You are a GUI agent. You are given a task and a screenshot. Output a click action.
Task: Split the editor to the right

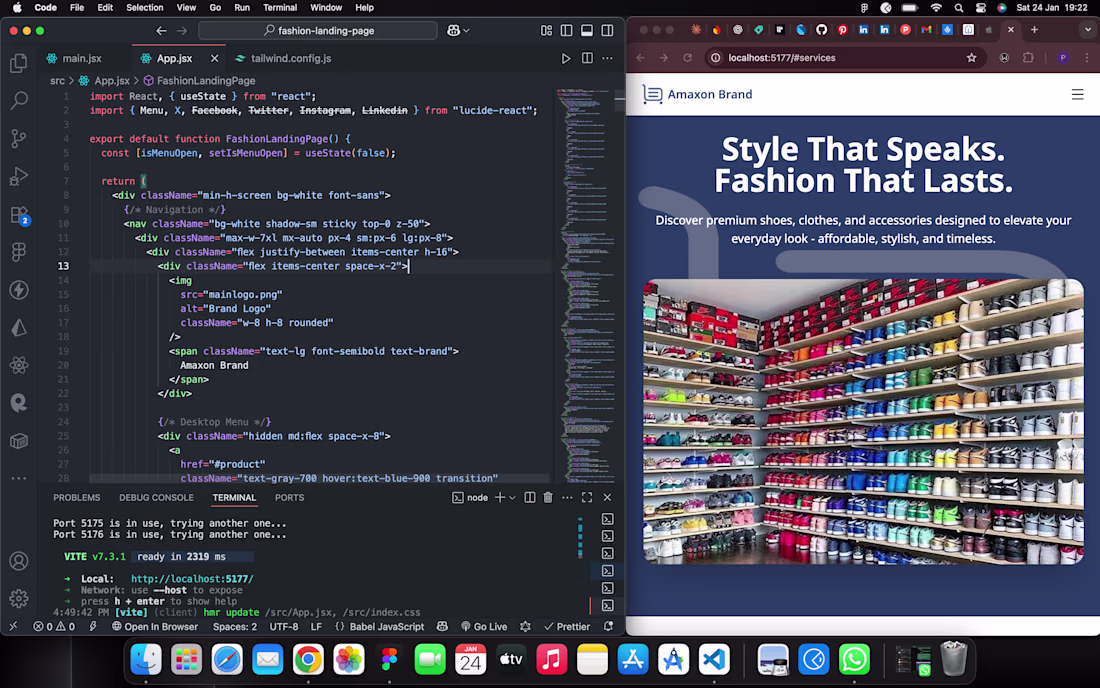tap(587, 59)
